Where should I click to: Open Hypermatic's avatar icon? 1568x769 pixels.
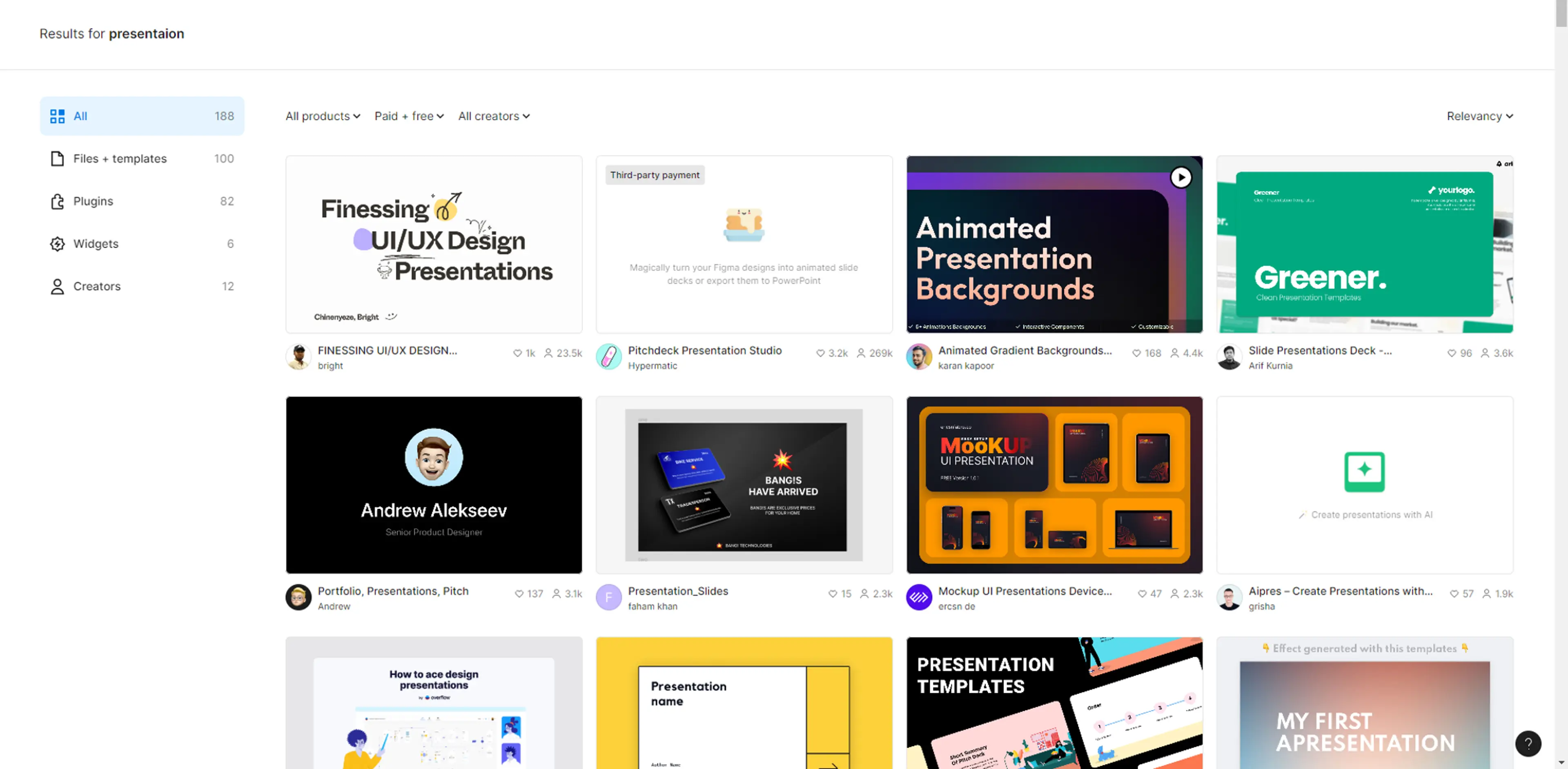click(x=609, y=357)
